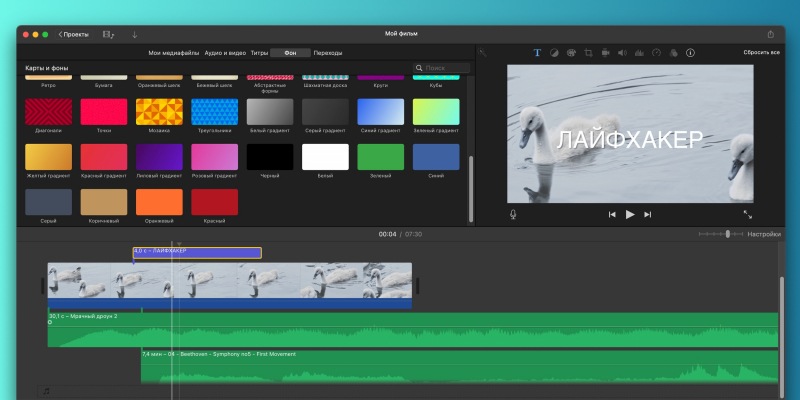Skip to the previous clip

(x=612, y=214)
